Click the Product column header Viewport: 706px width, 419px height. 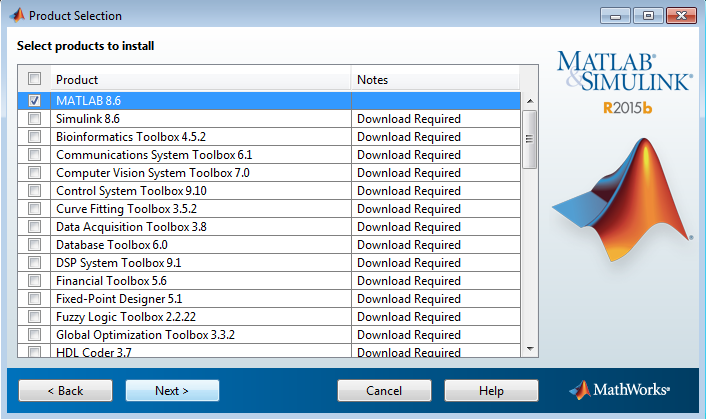201,79
